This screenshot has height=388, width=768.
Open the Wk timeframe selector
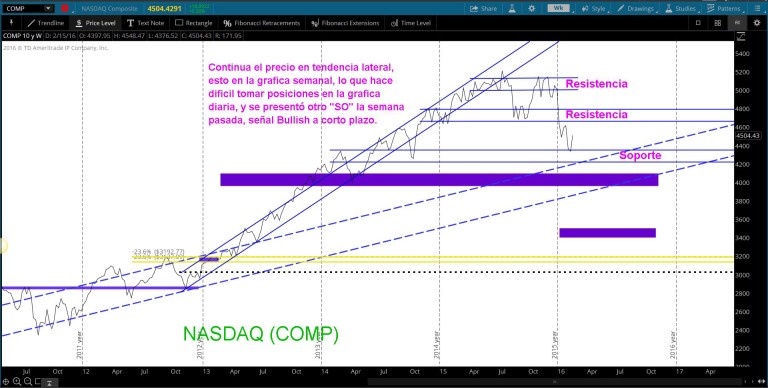(558, 8)
